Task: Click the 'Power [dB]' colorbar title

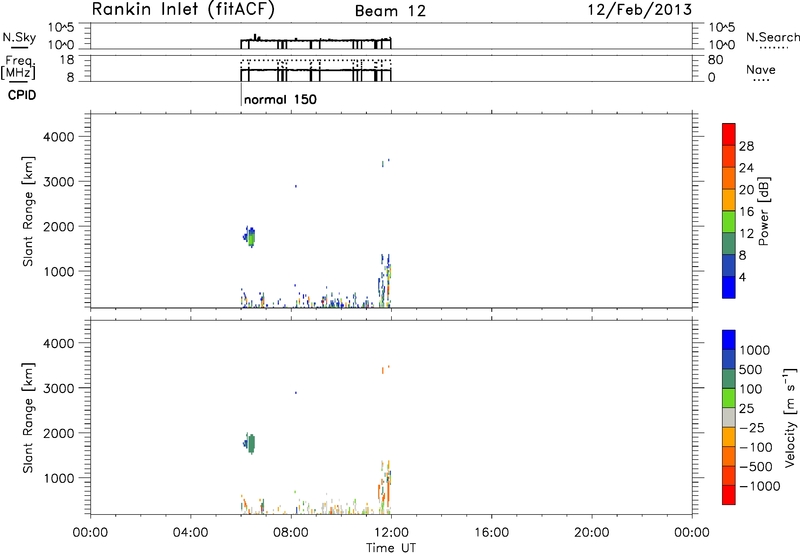Action: click(x=763, y=211)
